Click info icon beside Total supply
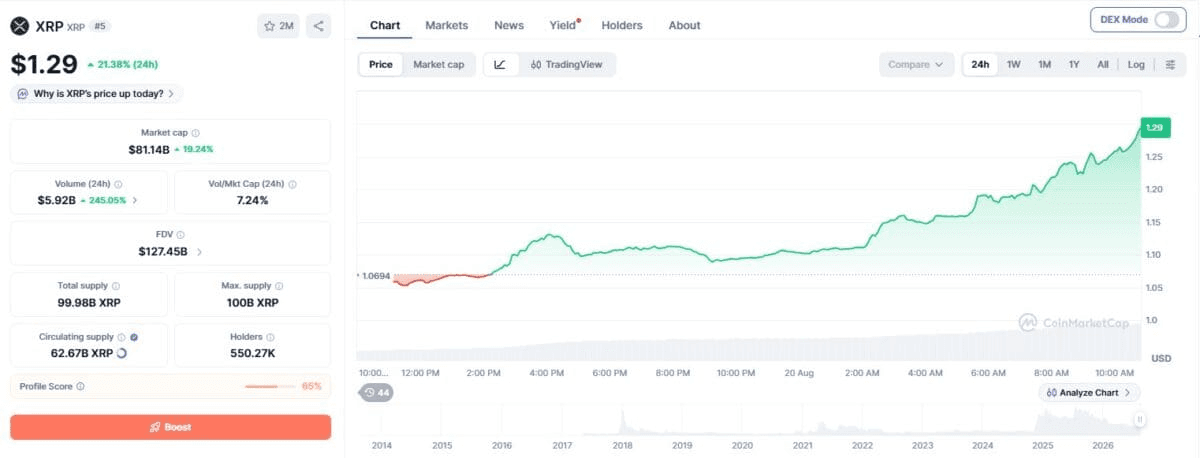The image size is (1200, 458). 116,286
